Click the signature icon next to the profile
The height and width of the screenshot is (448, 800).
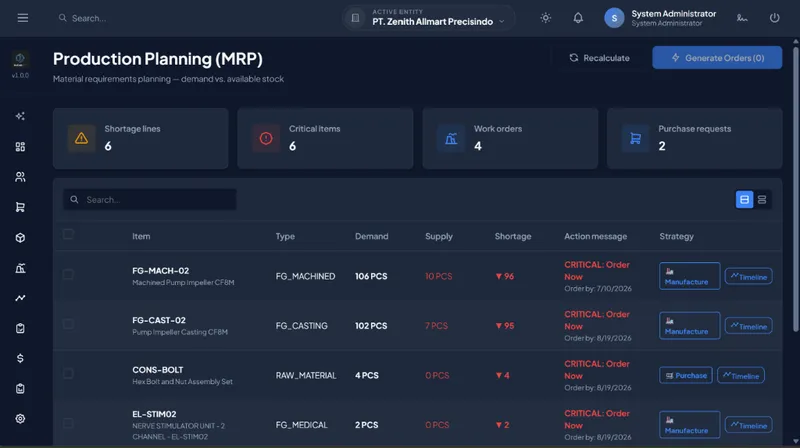pos(742,18)
